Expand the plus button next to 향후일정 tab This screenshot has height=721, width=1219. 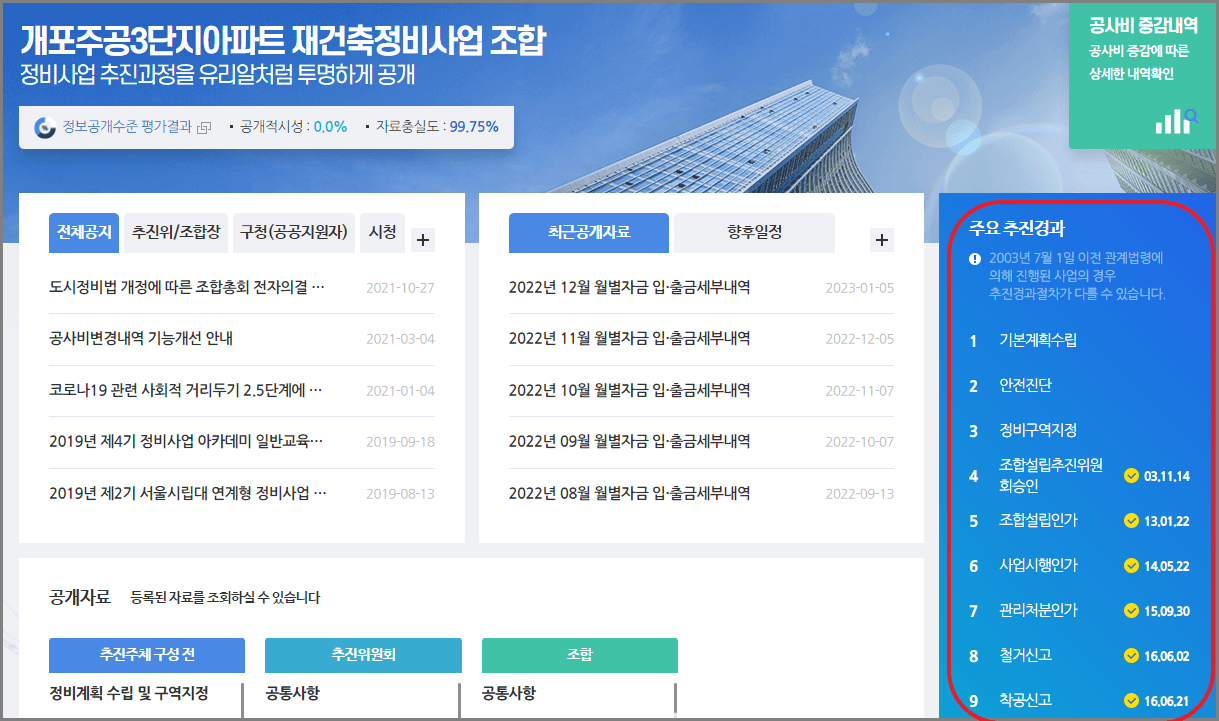(881, 239)
